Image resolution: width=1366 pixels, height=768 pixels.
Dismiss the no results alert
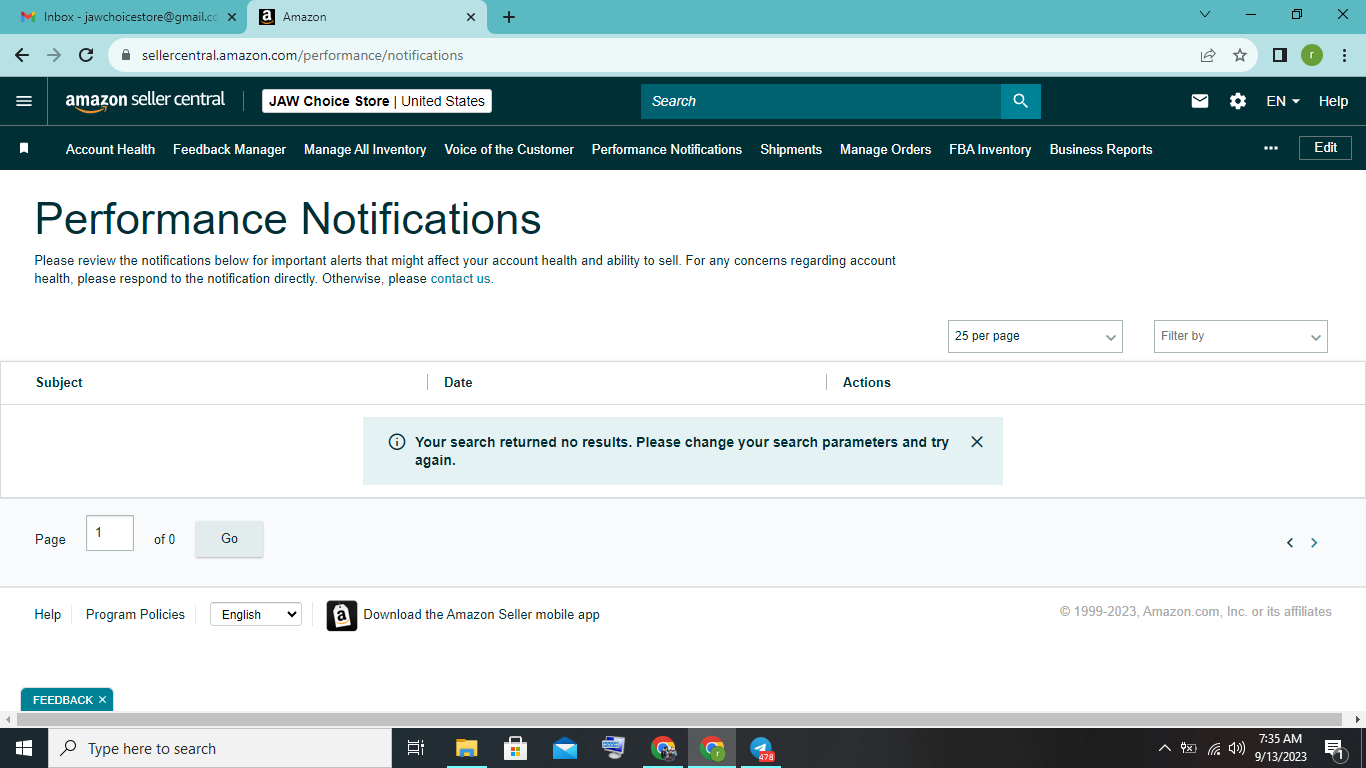[x=977, y=442]
